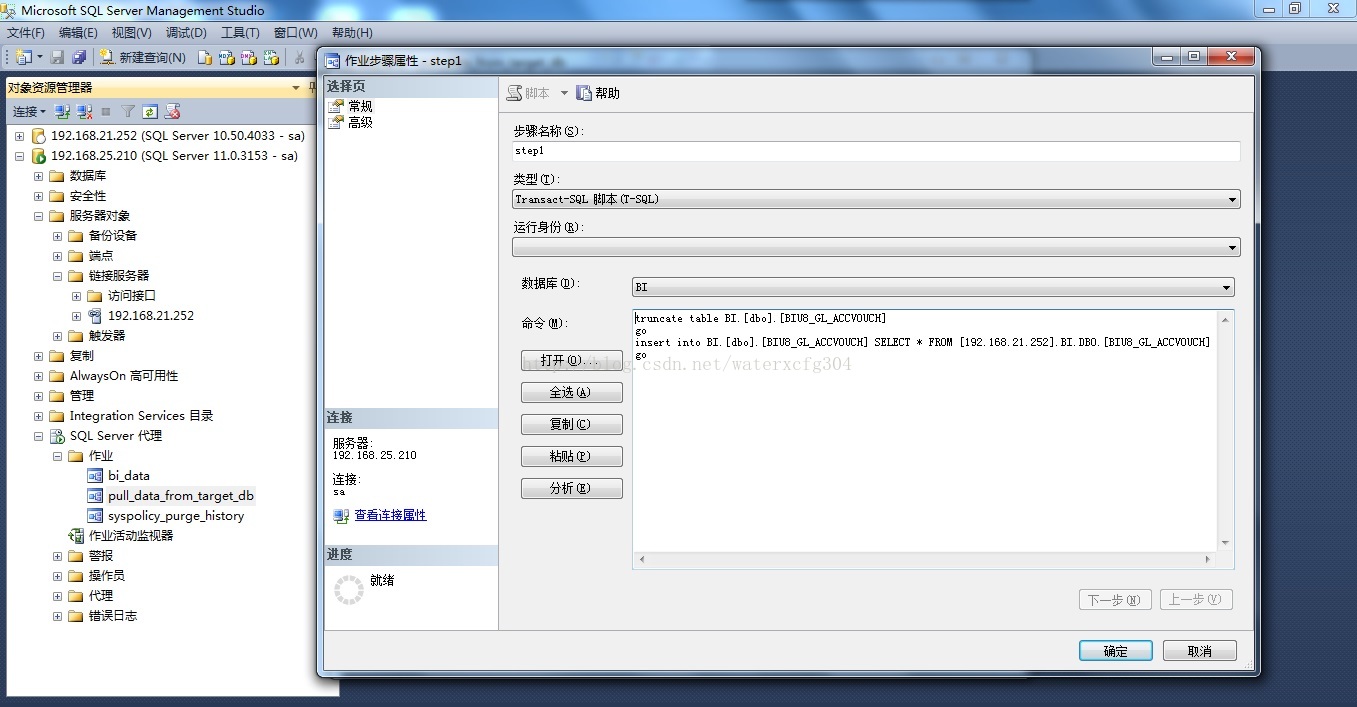
Task: Click the 新建查询(N) new query button
Action: [142, 57]
